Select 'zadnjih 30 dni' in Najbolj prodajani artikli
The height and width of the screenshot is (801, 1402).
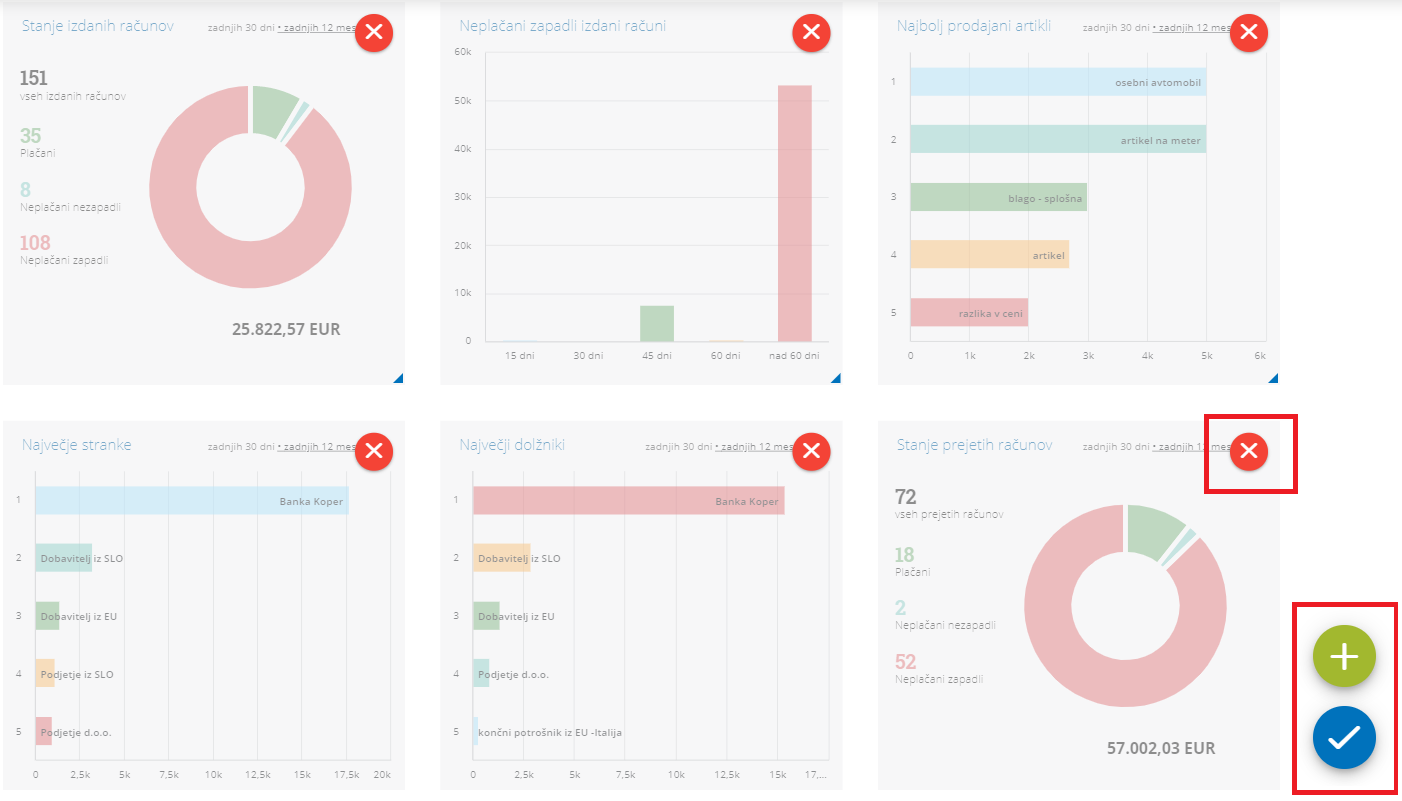pos(1116,28)
